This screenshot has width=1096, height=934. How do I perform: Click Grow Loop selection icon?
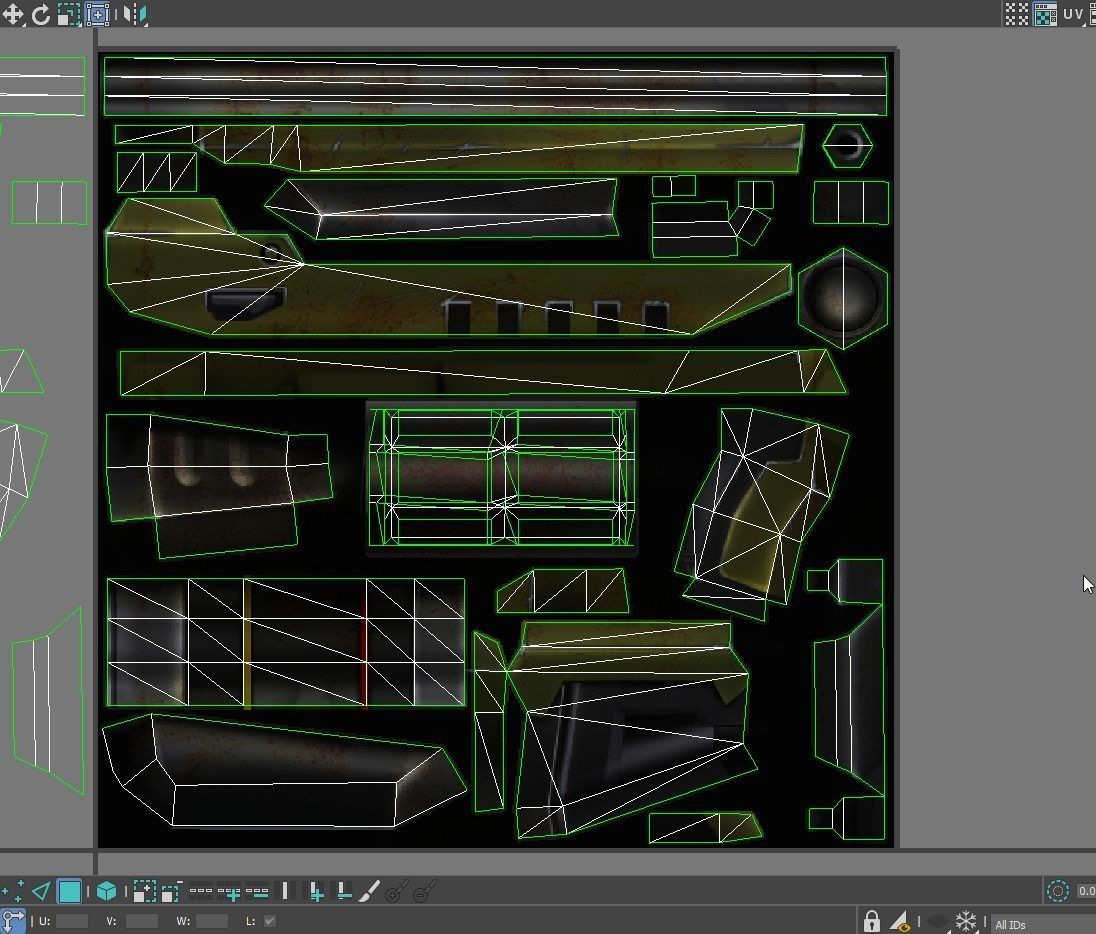(229, 892)
